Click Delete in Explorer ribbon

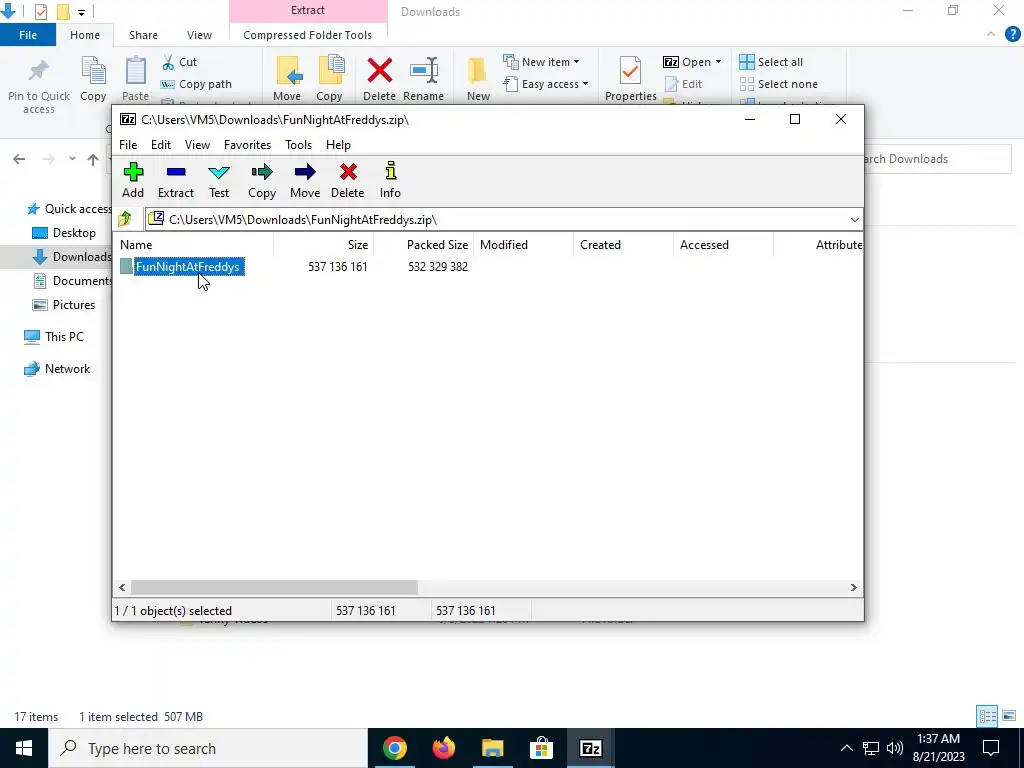[x=379, y=80]
